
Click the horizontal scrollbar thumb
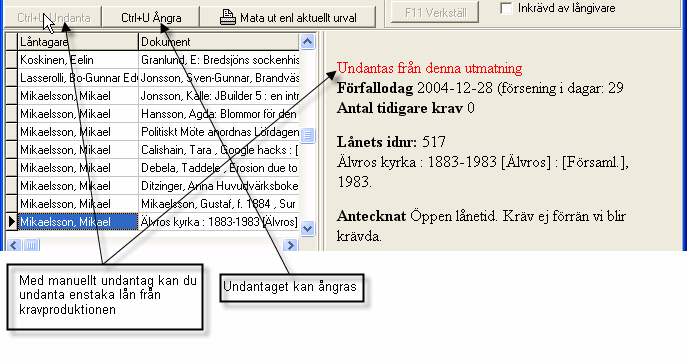click(x=31, y=245)
